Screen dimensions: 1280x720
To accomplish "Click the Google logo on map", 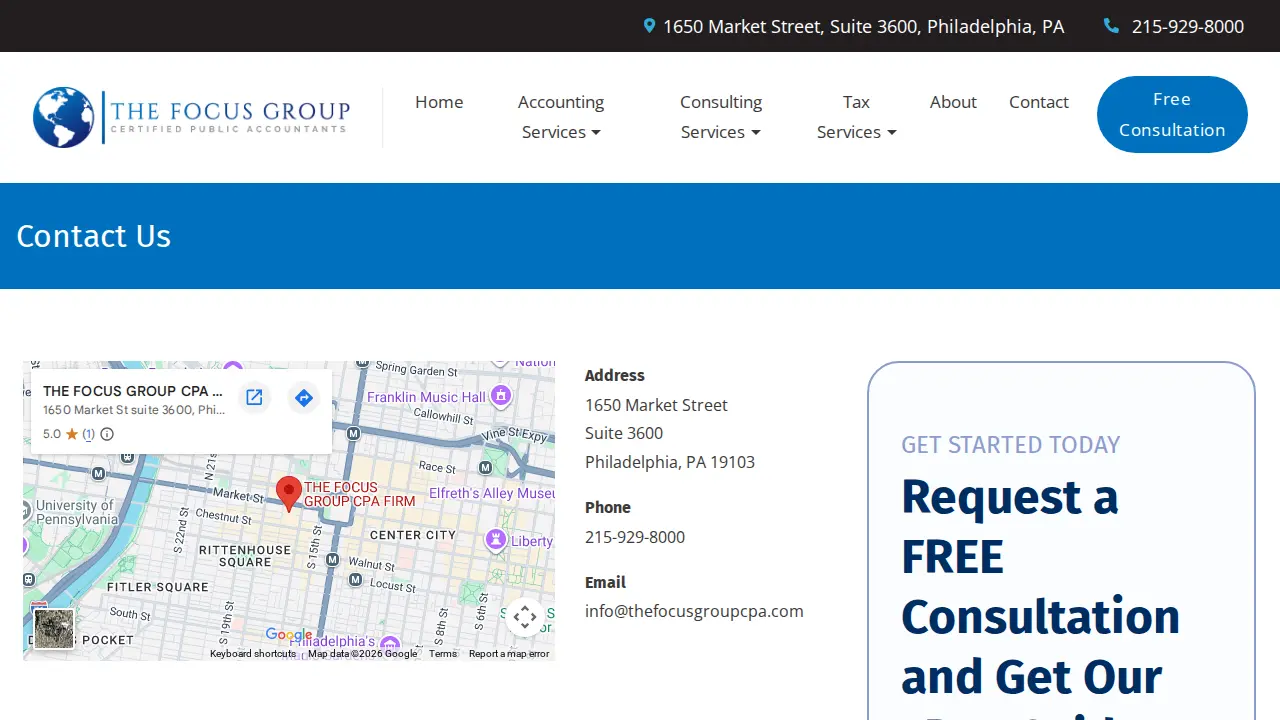I will (289, 635).
